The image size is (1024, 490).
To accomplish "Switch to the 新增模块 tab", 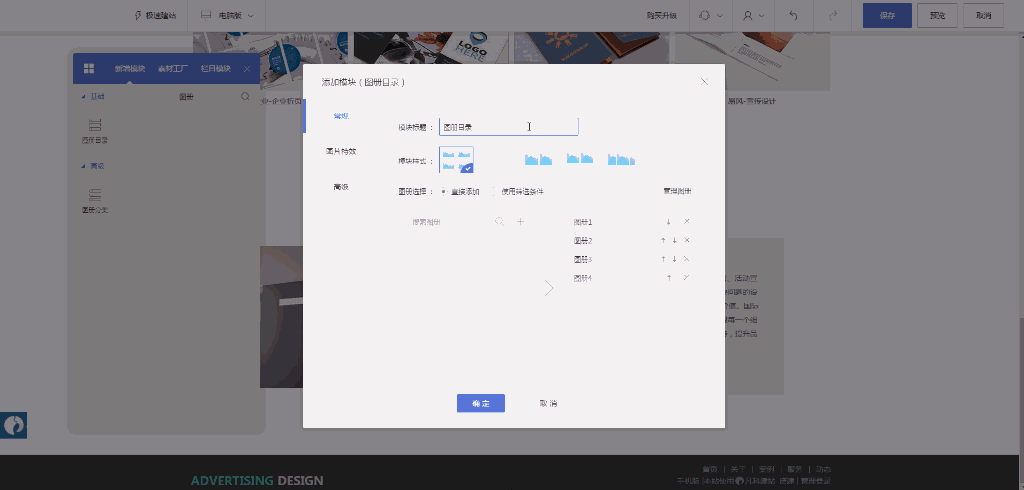I will [x=129, y=69].
